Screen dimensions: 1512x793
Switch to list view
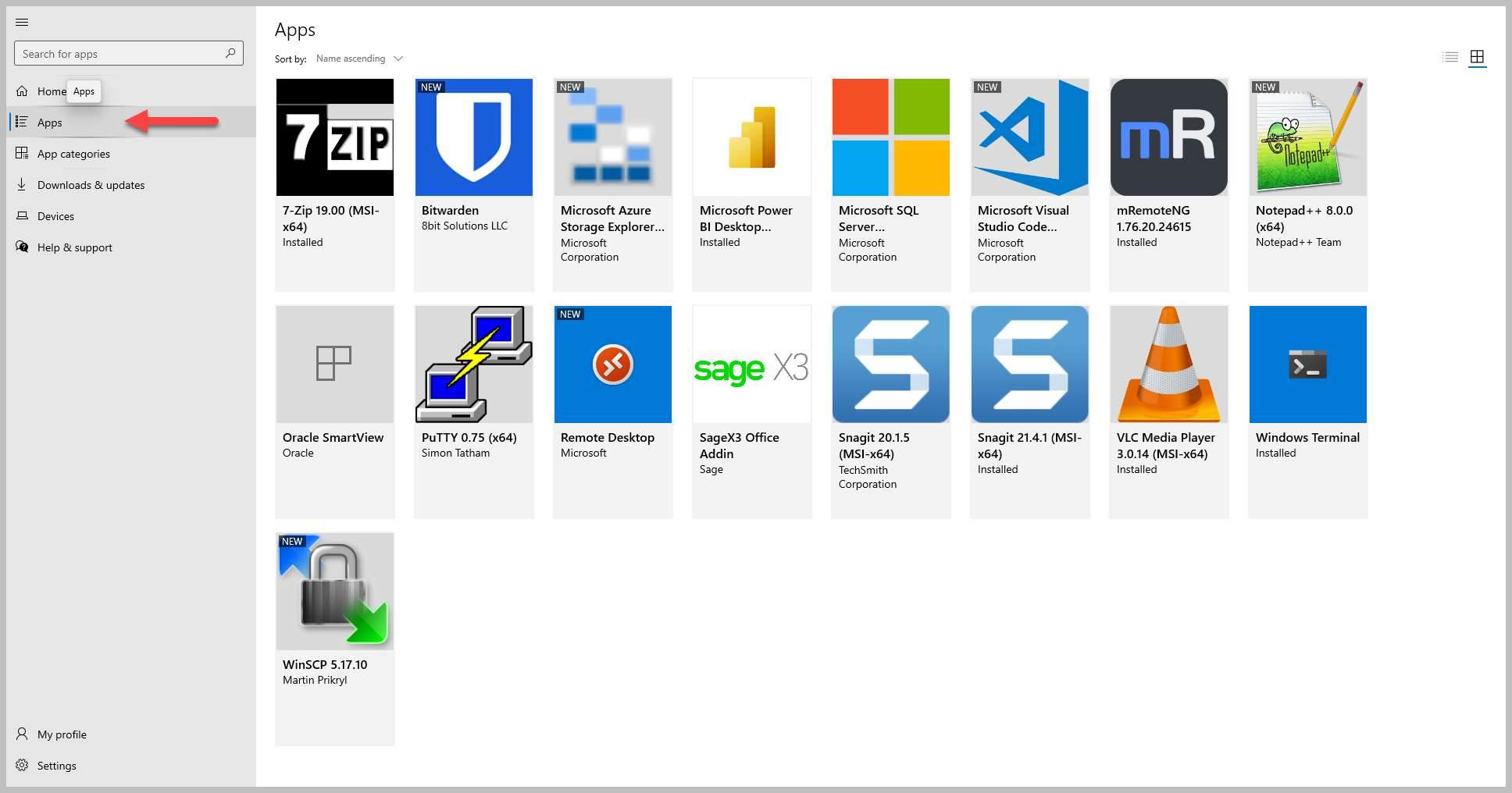click(1450, 57)
